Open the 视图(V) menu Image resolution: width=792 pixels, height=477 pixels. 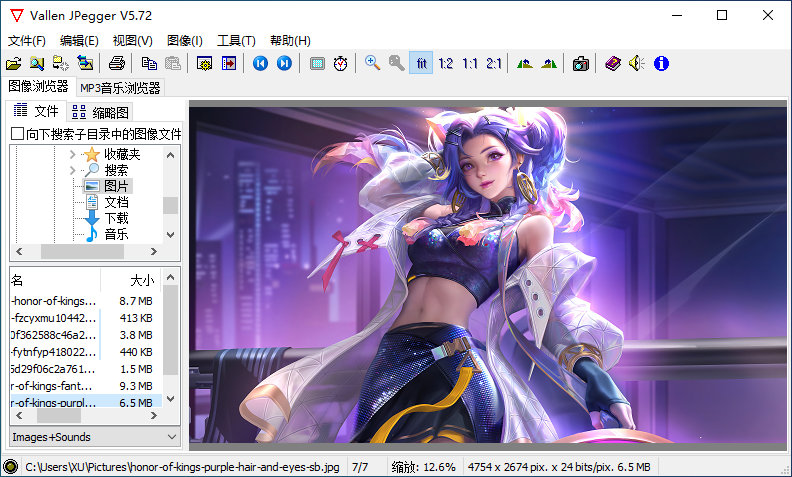click(132, 40)
